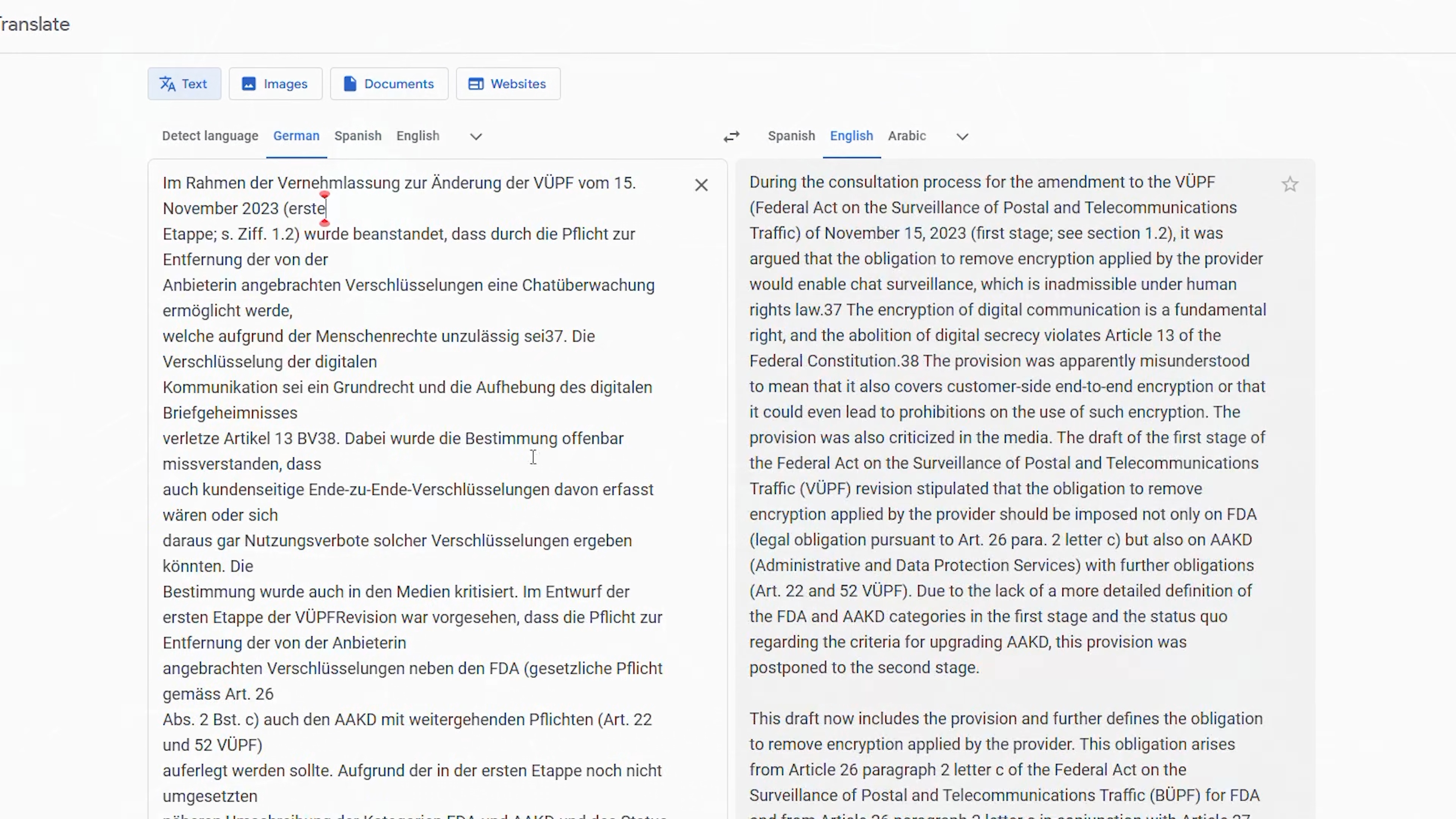The image size is (1456, 819).
Task: Open the Images translation mode
Action: pos(276,84)
